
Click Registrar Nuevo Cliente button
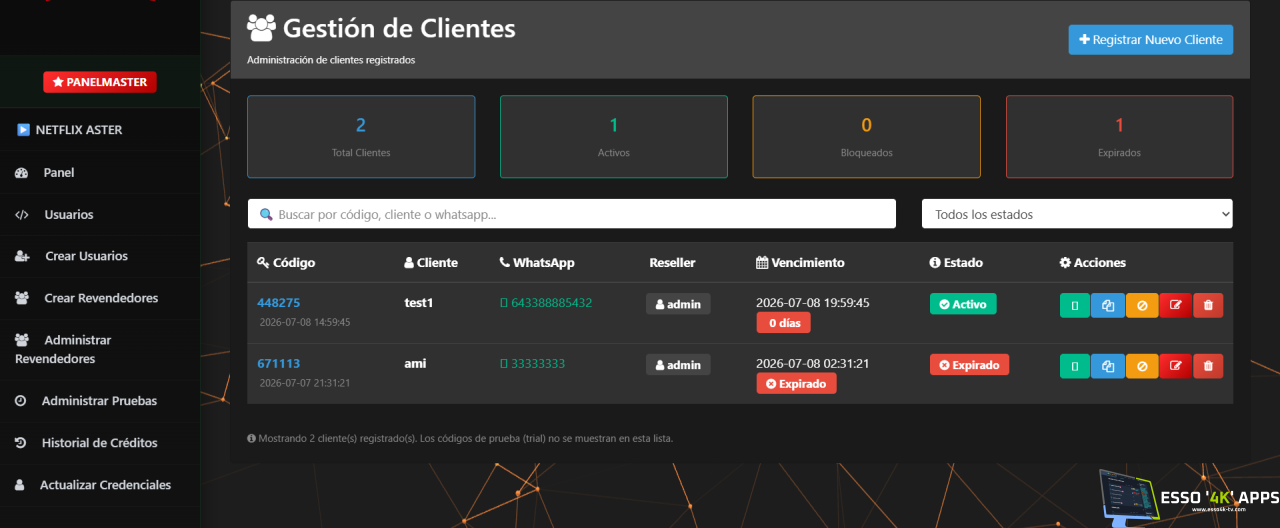(x=1151, y=40)
